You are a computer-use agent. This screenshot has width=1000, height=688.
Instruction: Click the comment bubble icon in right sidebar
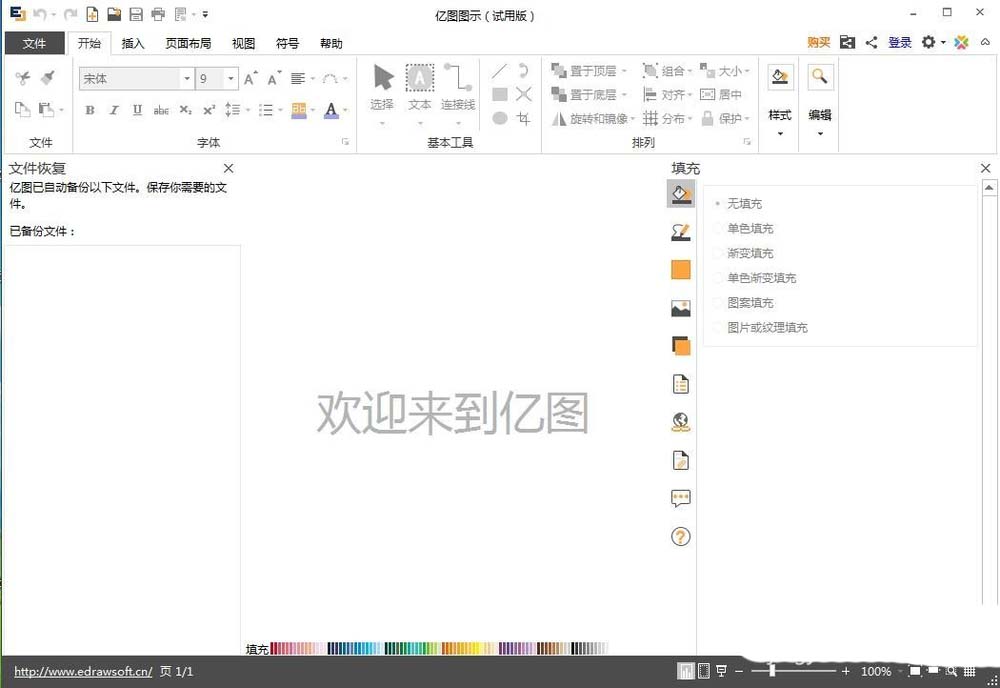[681, 498]
